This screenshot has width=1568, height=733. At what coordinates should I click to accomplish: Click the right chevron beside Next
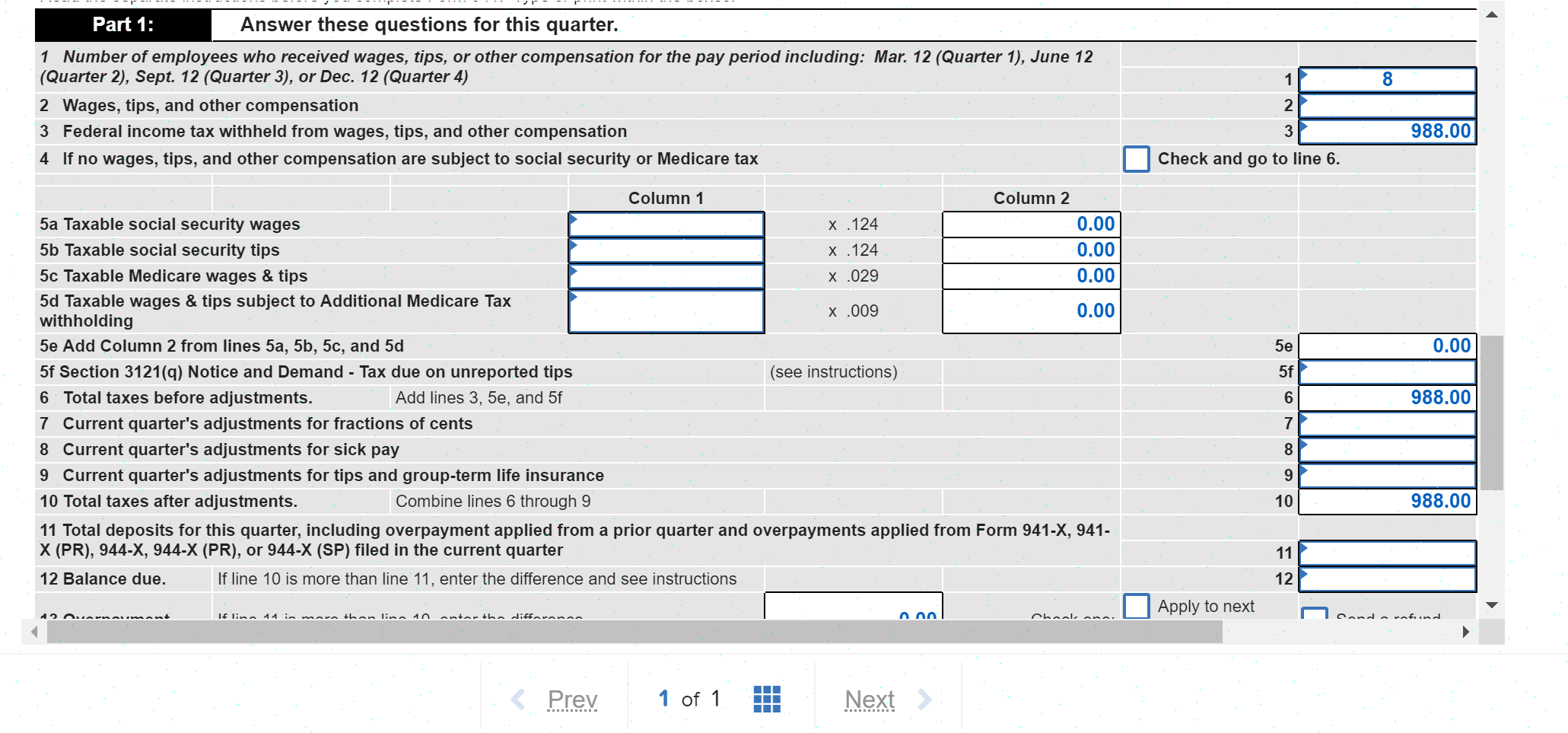[x=923, y=698]
